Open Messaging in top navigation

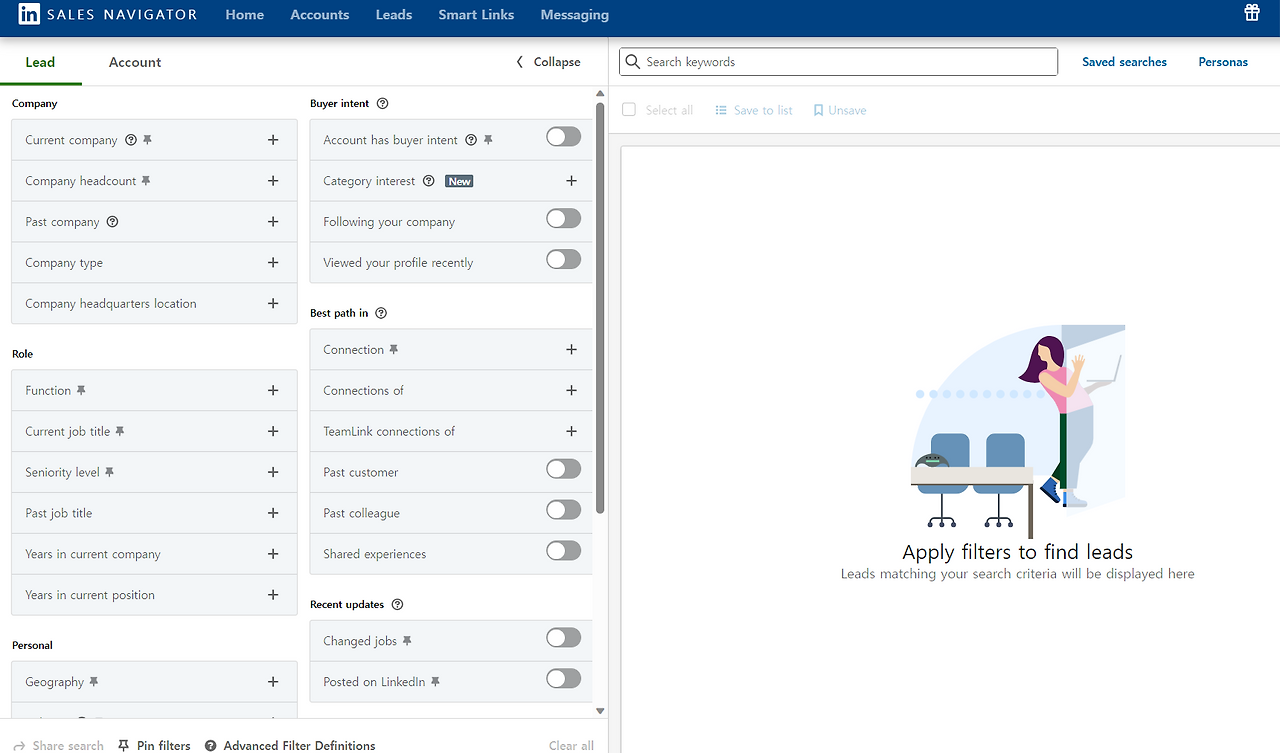(x=575, y=15)
